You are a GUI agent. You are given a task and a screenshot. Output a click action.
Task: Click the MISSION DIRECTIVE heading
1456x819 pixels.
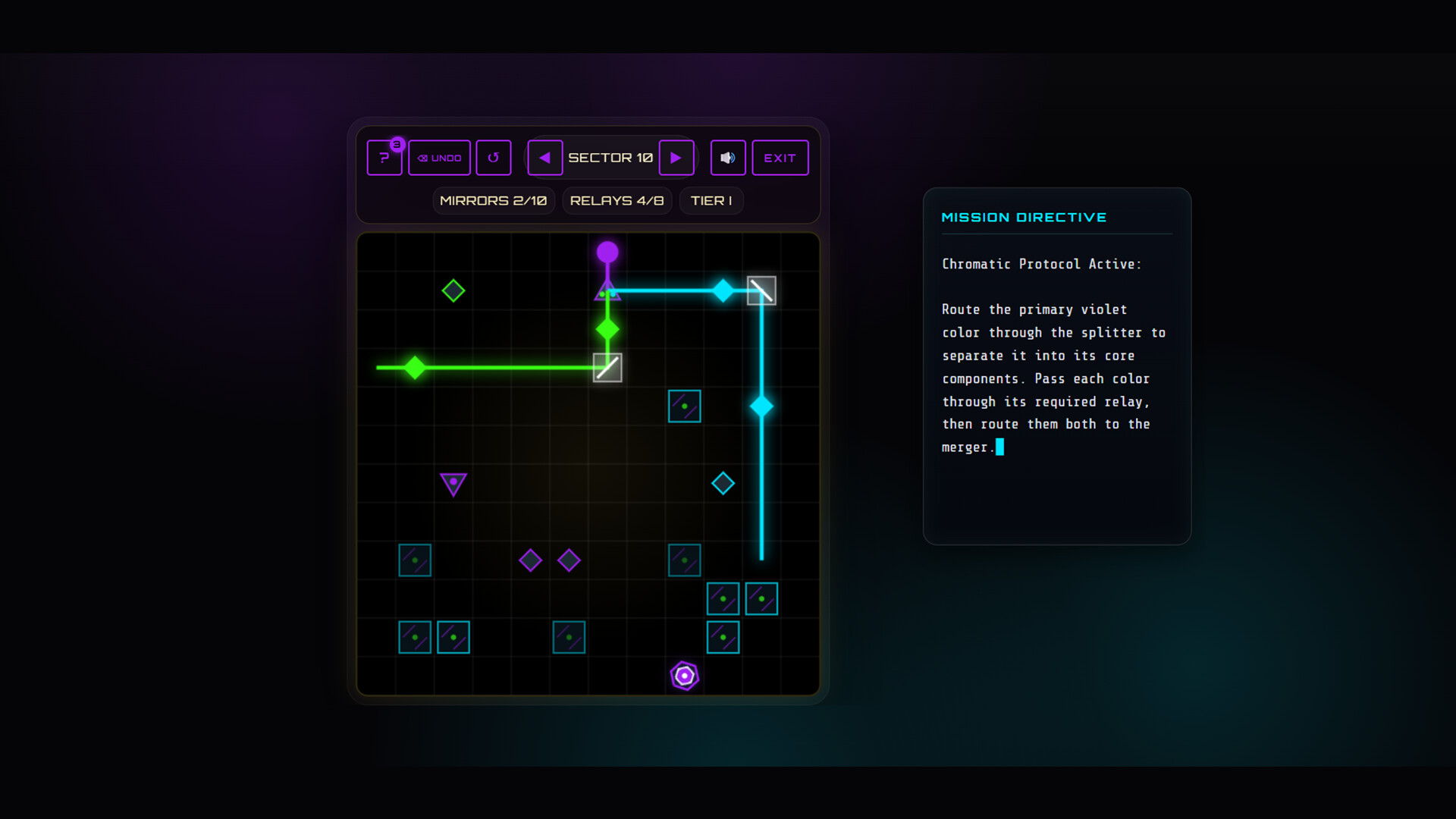(1024, 218)
